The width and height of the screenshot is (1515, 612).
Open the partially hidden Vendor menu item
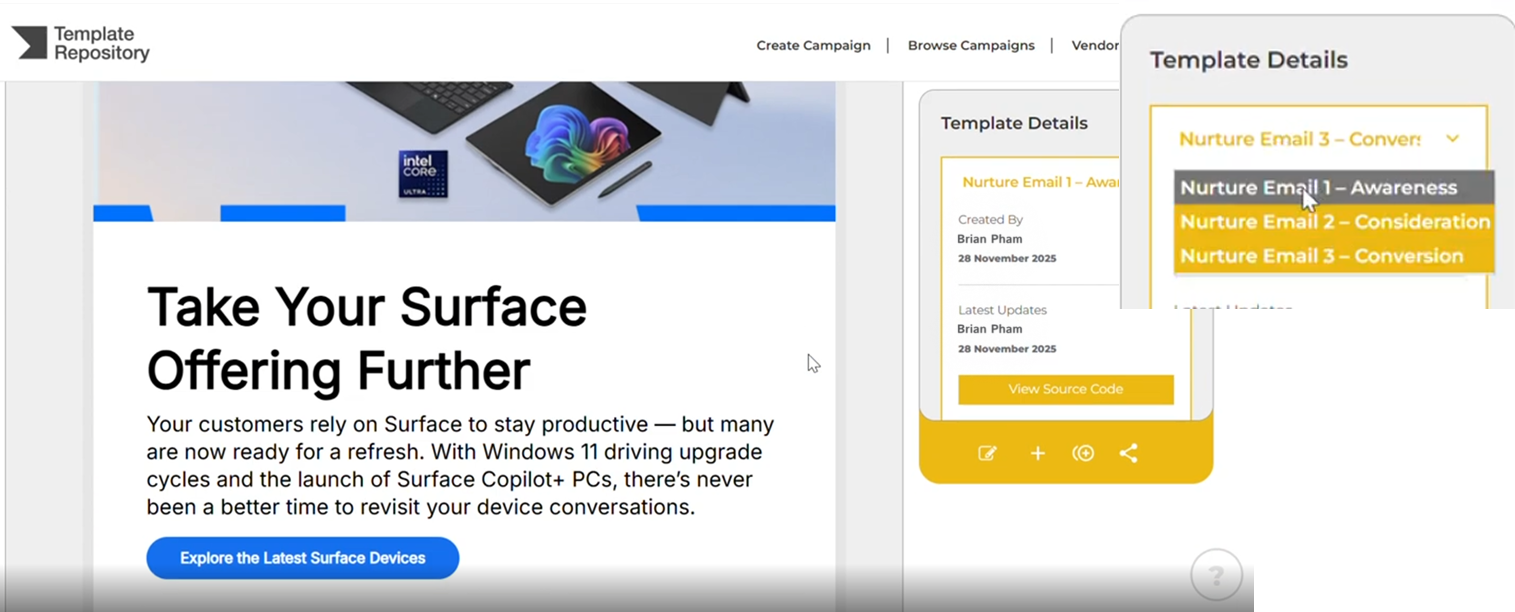(1095, 45)
